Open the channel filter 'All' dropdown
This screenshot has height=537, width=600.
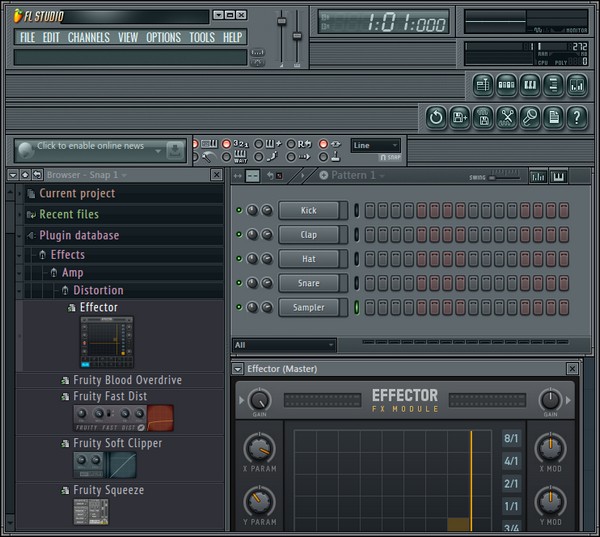[x=283, y=345]
